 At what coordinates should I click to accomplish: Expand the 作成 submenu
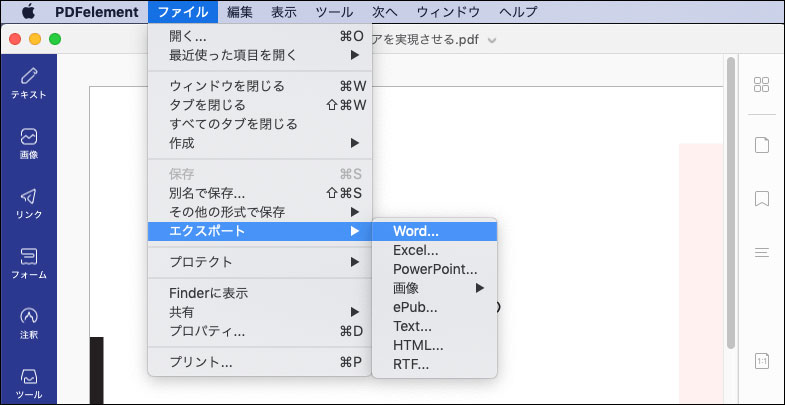click(260, 143)
